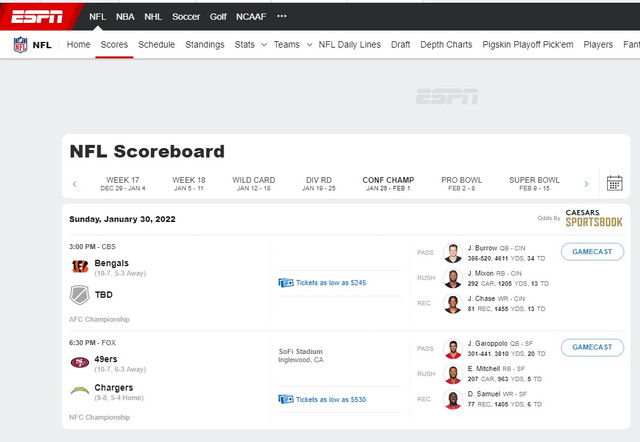Screen dimensions: 640x442
Task: Select Week 18 in the scoreboard
Action: point(189,184)
